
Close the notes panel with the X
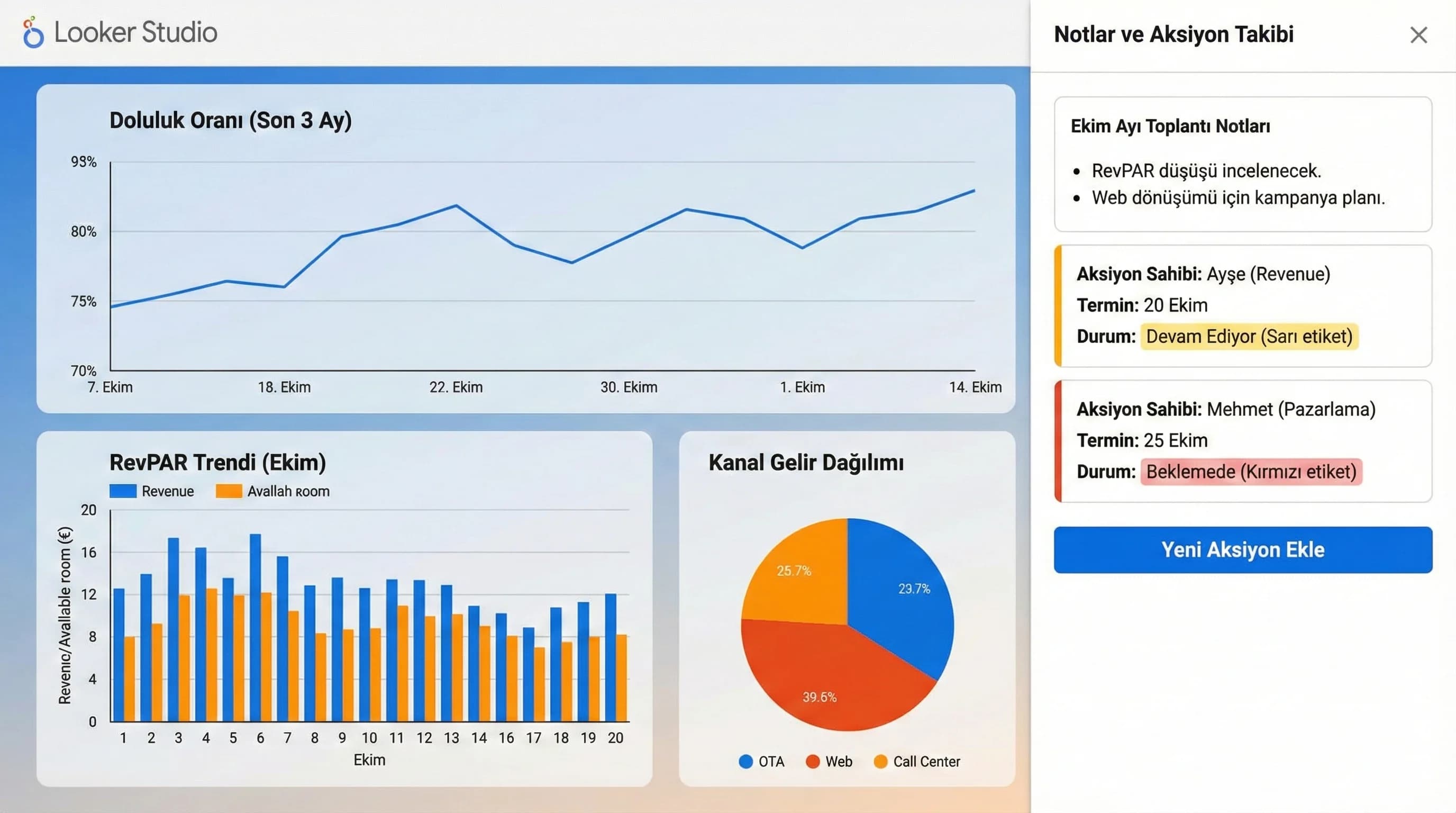1418,35
